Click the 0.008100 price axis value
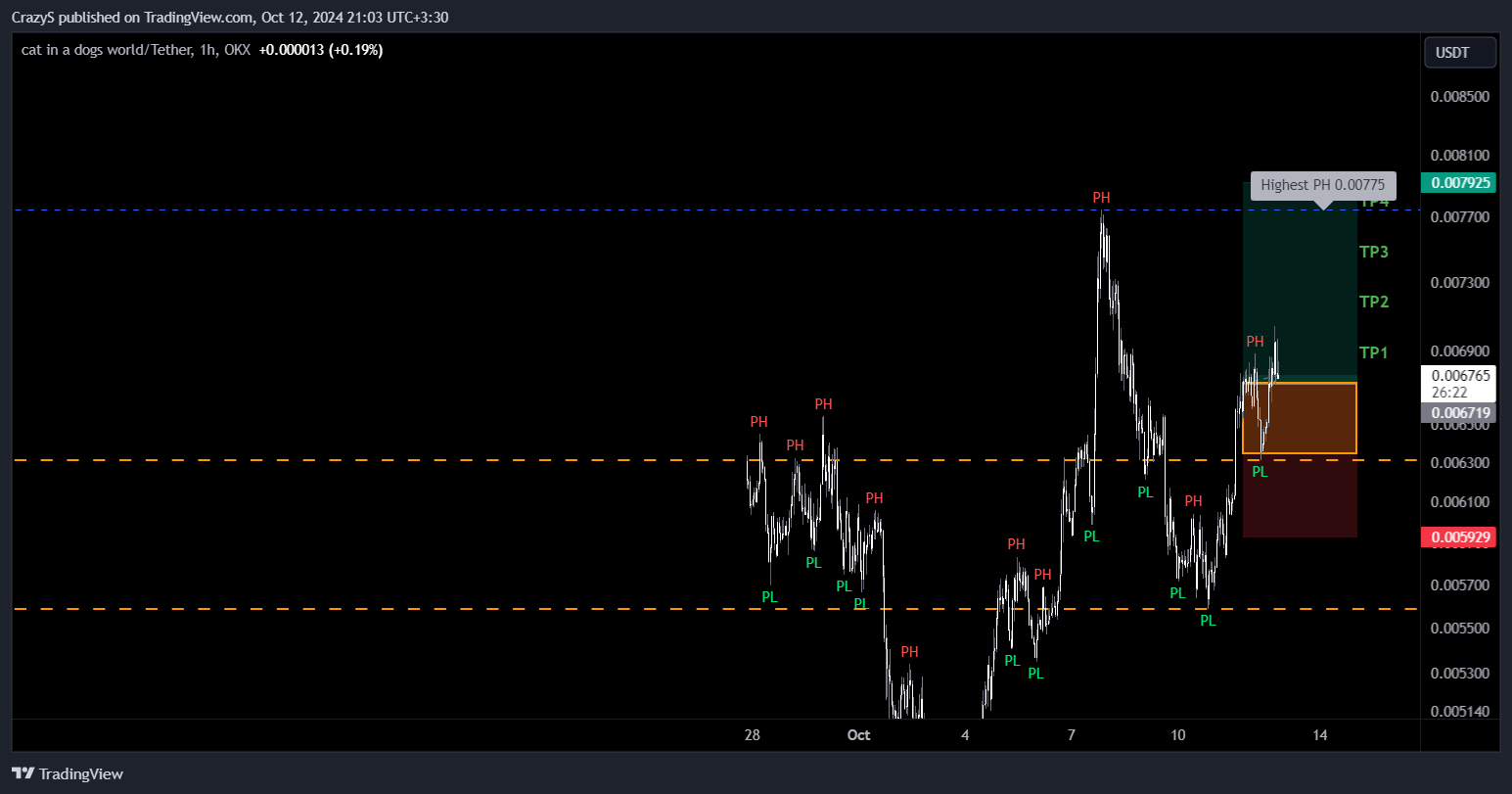The height and width of the screenshot is (794, 1512). (x=1460, y=155)
